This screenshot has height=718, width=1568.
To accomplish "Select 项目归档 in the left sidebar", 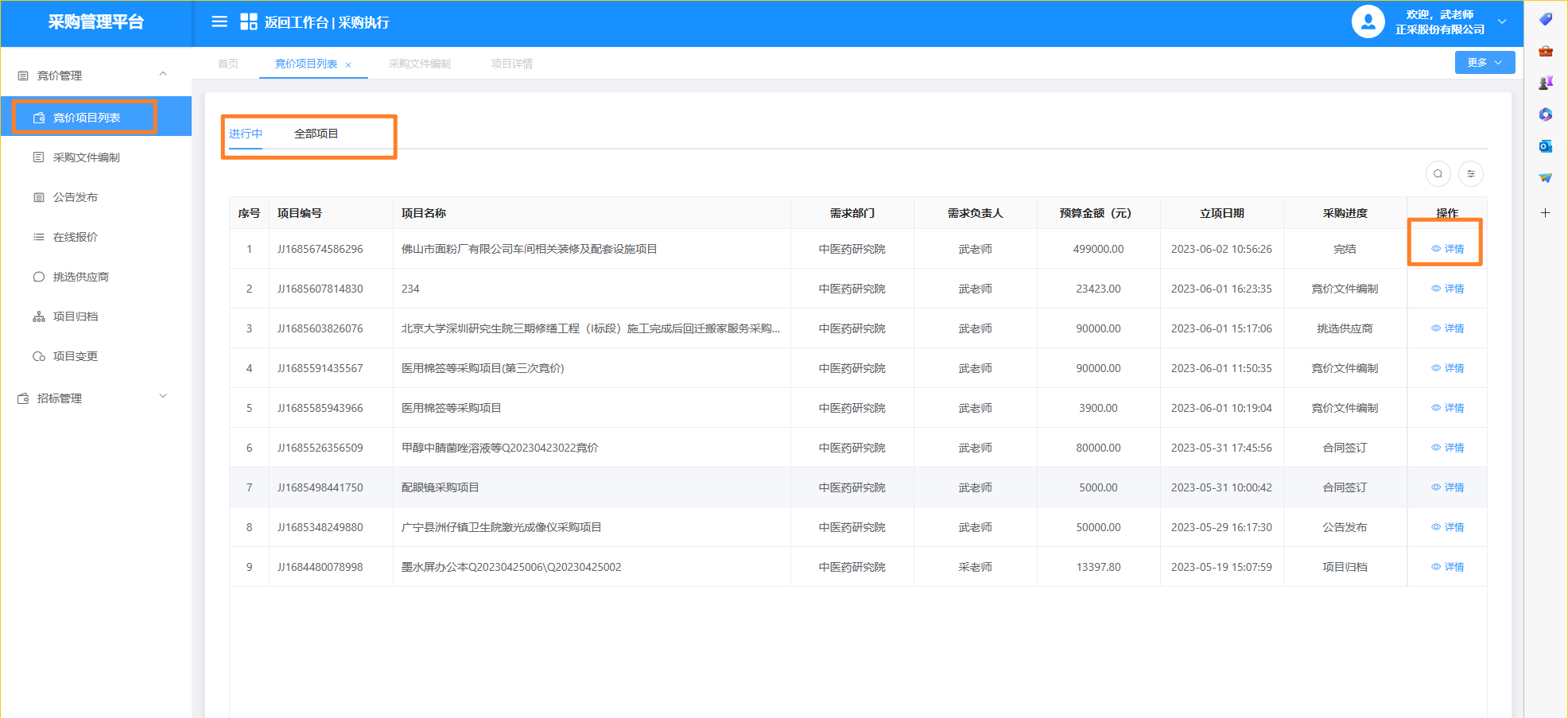I will pyautogui.click(x=76, y=316).
